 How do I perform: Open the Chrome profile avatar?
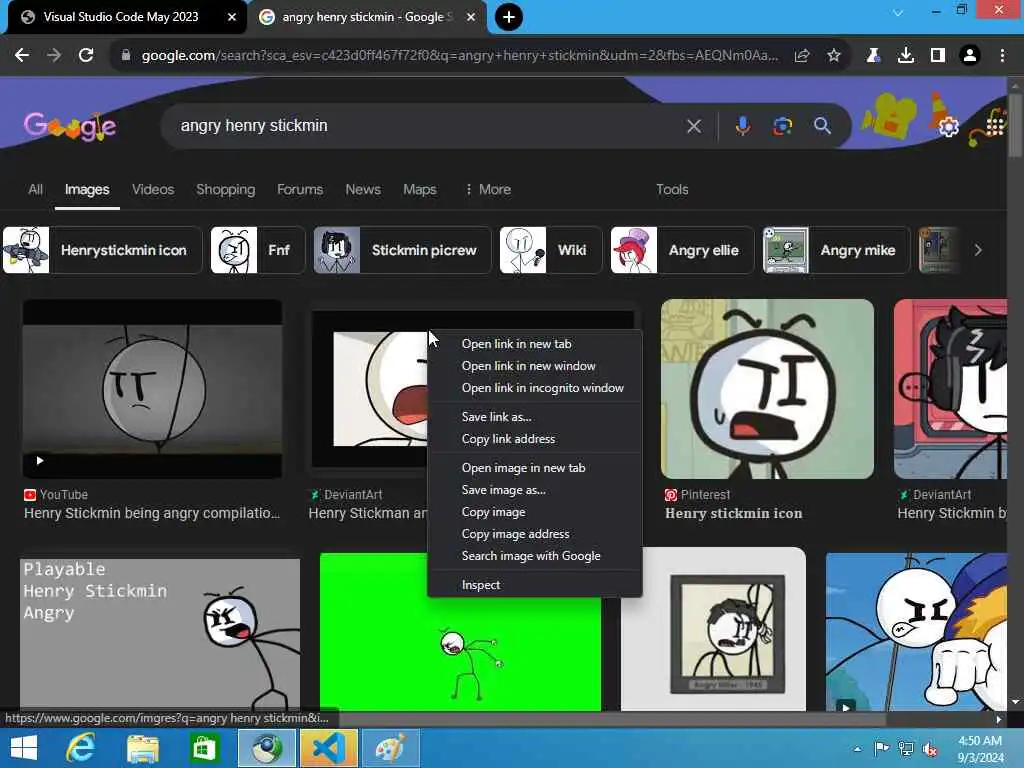[x=970, y=56]
